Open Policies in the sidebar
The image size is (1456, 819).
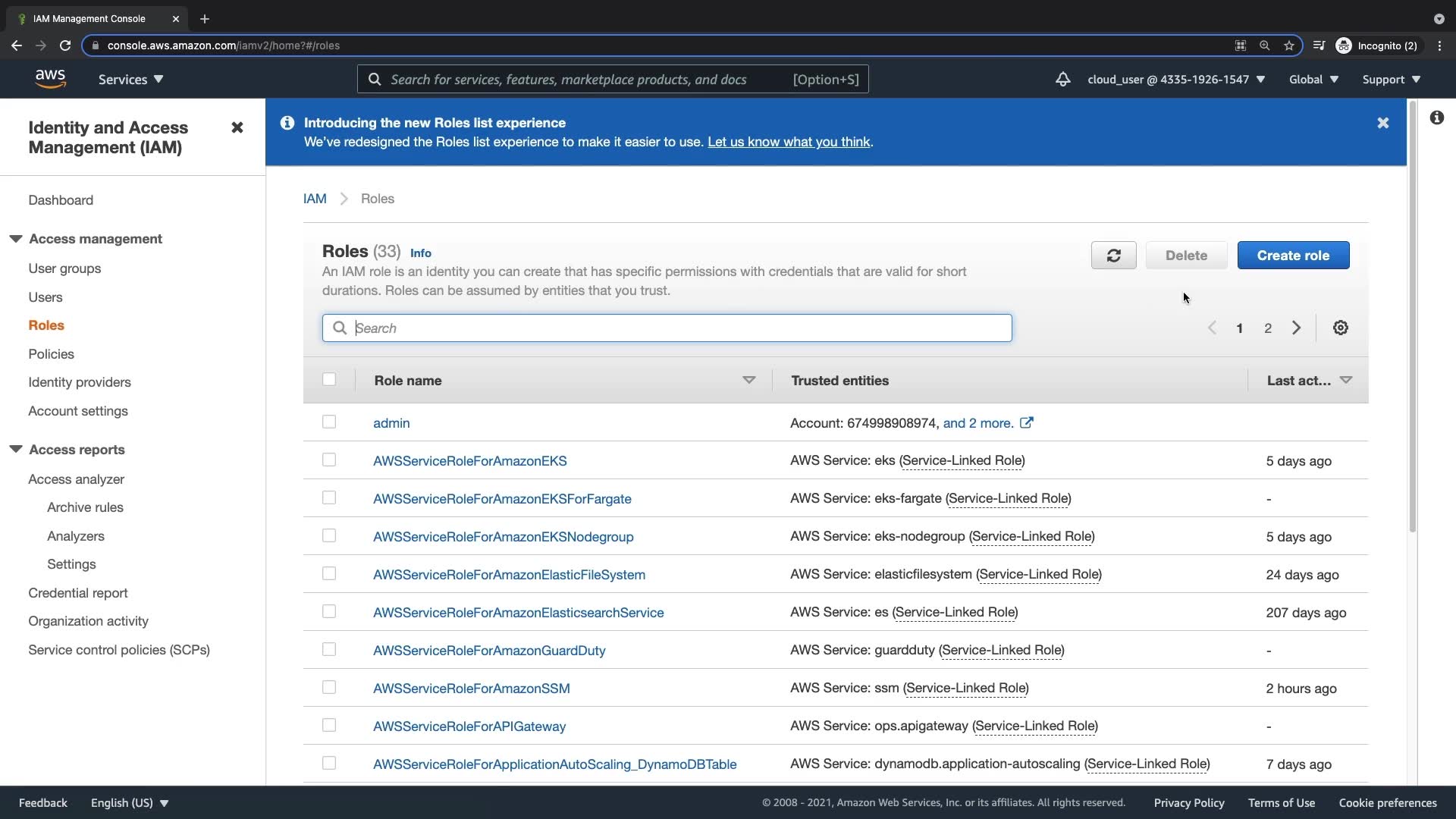[x=51, y=354]
